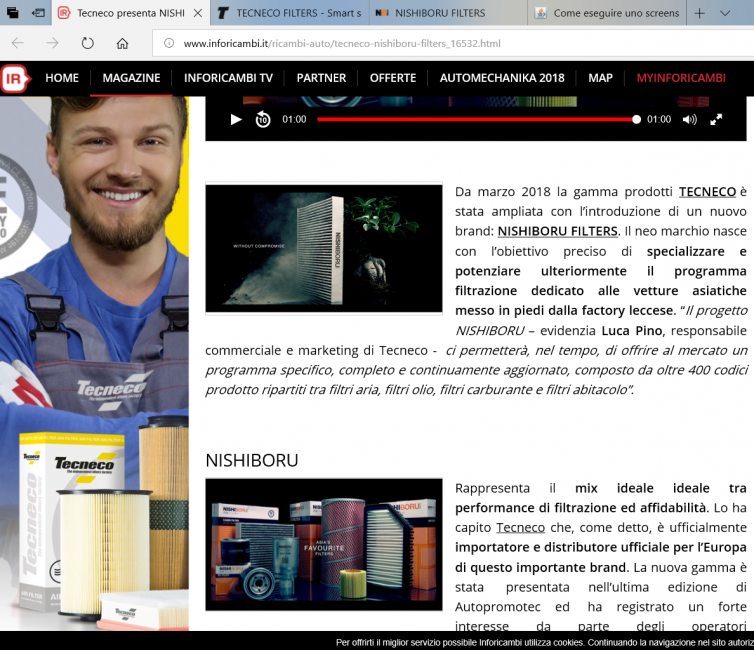Follow the Tecneco link in second paragraph
The width and height of the screenshot is (754, 650).
pyautogui.click(x=520, y=528)
